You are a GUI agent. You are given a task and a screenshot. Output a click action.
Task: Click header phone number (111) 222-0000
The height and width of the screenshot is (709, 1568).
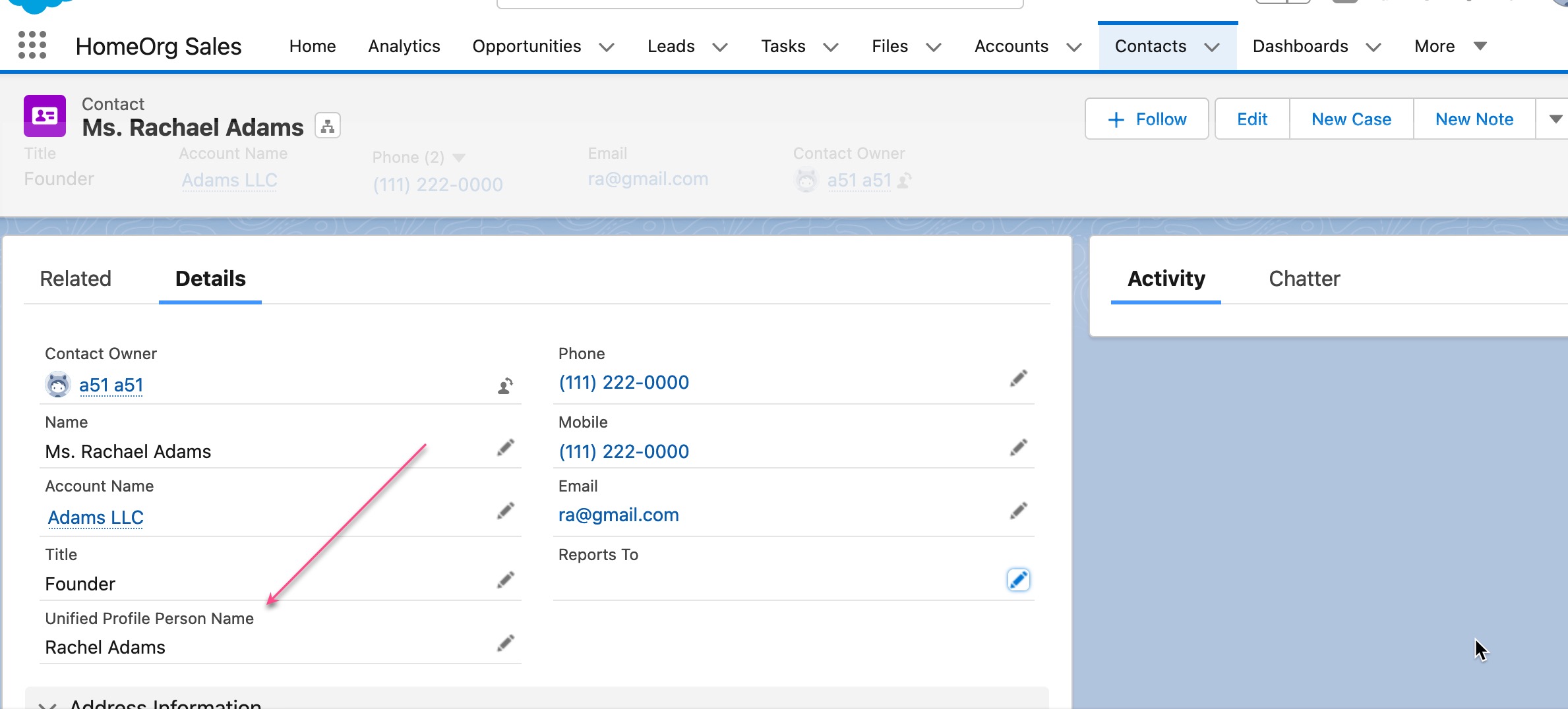(x=438, y=184)
